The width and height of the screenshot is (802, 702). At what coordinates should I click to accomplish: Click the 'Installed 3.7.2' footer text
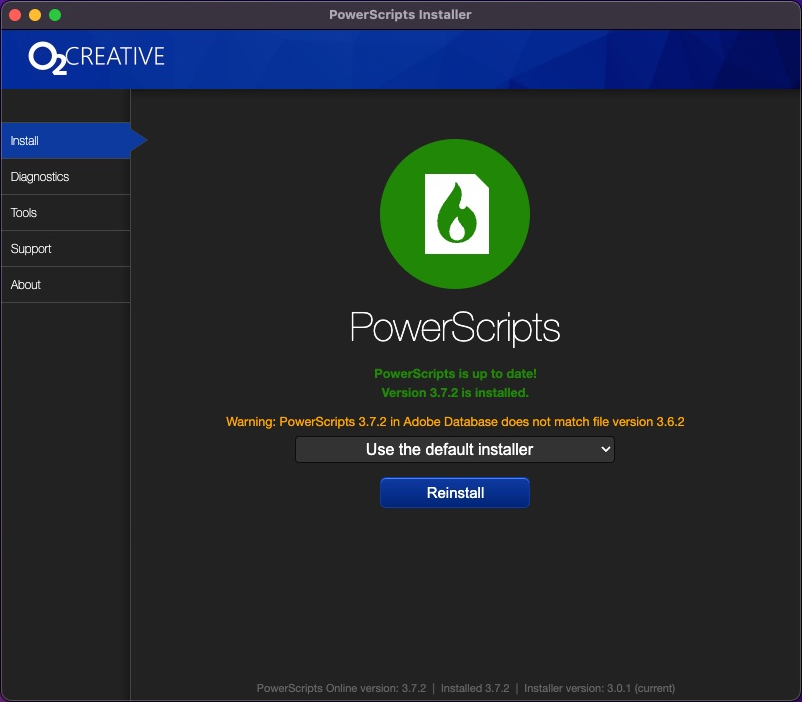tap(475, 688)
